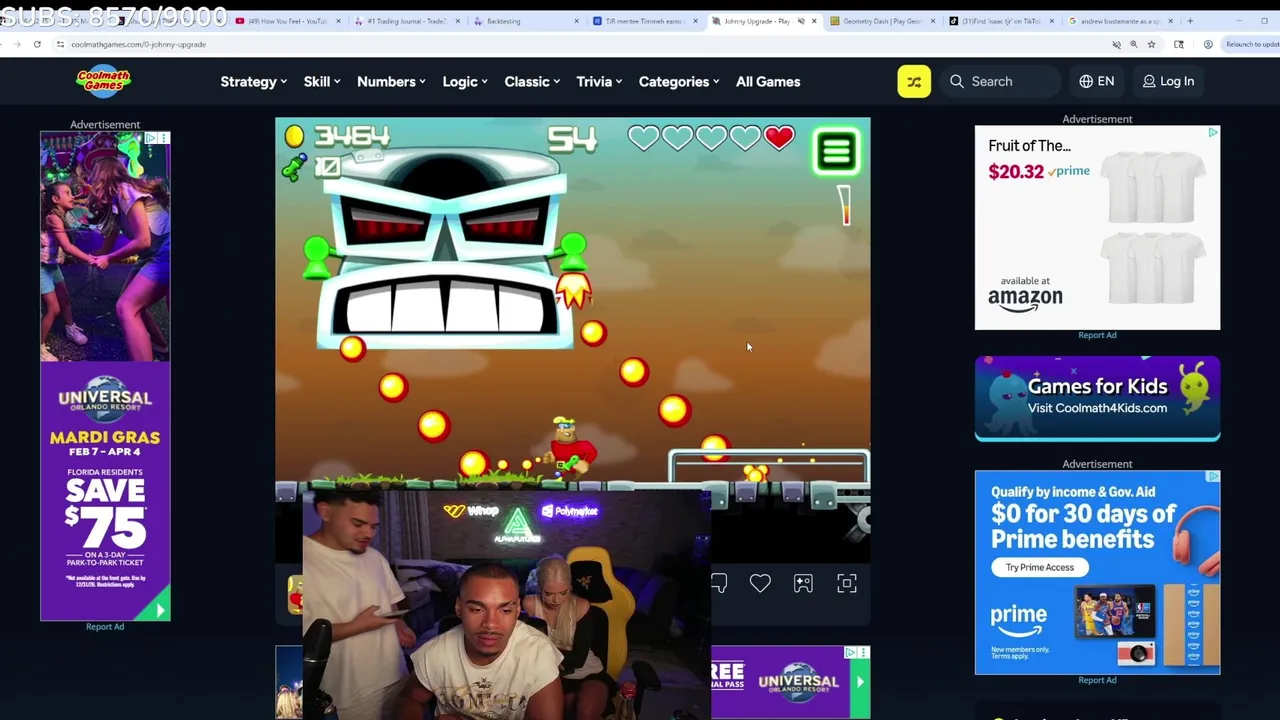This screenshot has width=1280, height=720.
Task: Open the Games for Kids Coolmath4Kids banner
Action: point(1097,398)
